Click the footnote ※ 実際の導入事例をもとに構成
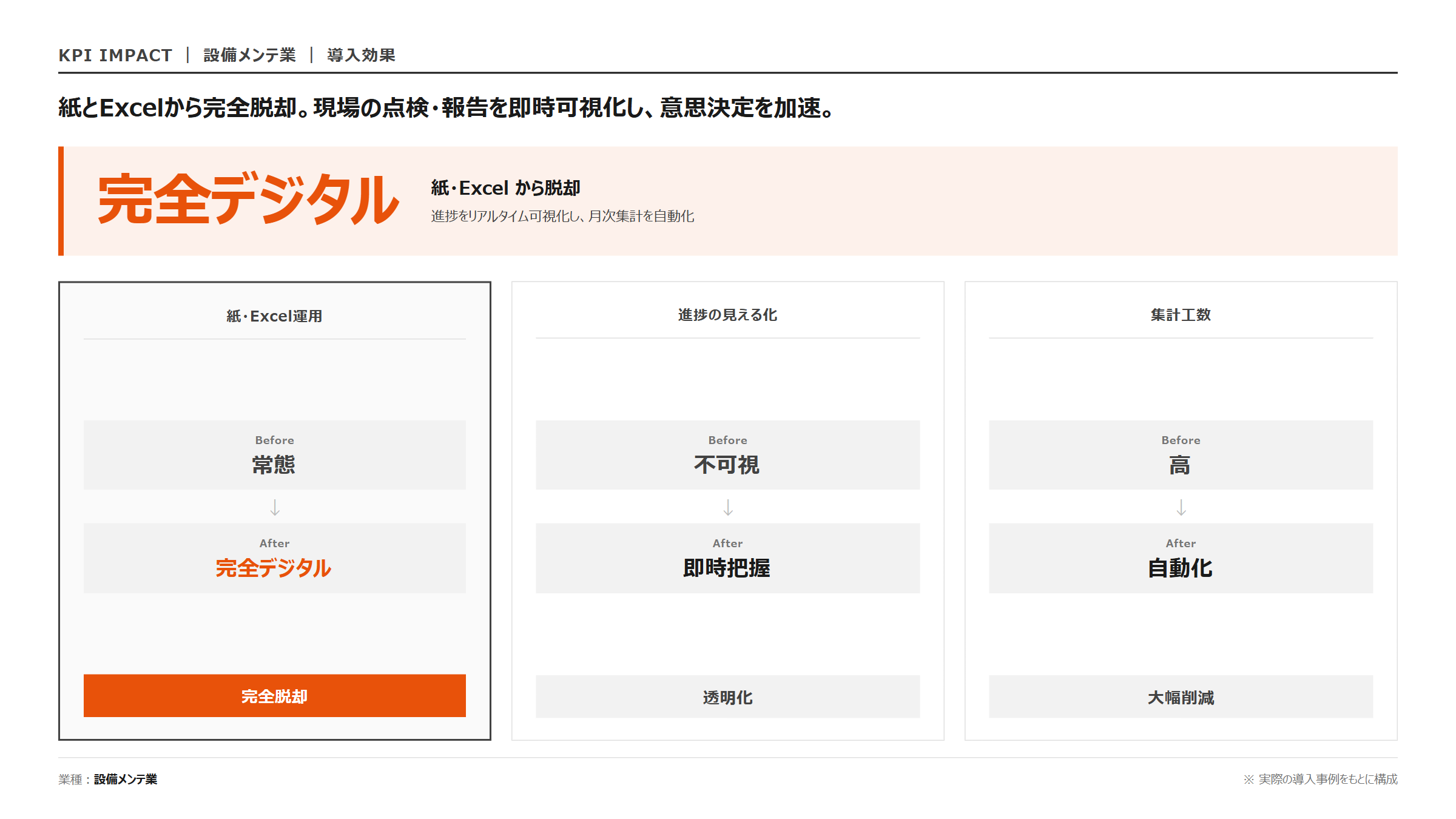 1320,779
